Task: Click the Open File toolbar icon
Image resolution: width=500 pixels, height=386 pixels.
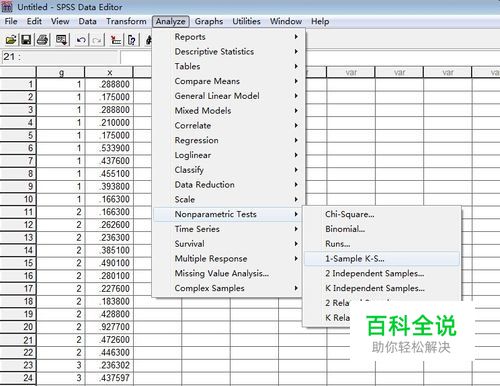Action: pos(11,40)
